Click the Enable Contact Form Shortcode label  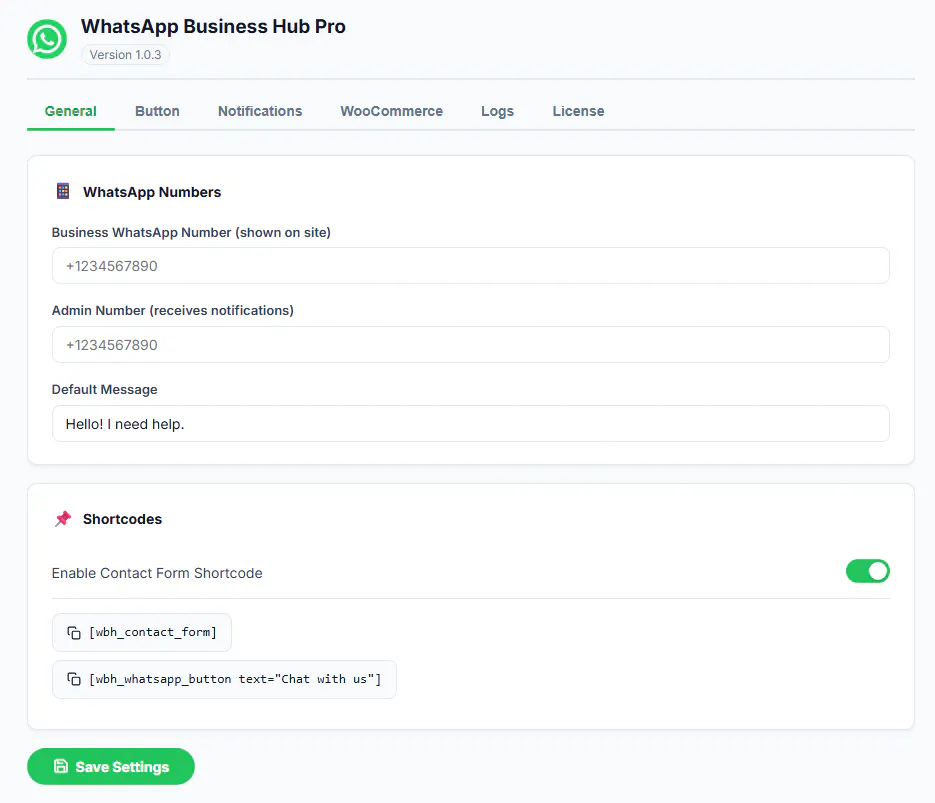point(157,573)
